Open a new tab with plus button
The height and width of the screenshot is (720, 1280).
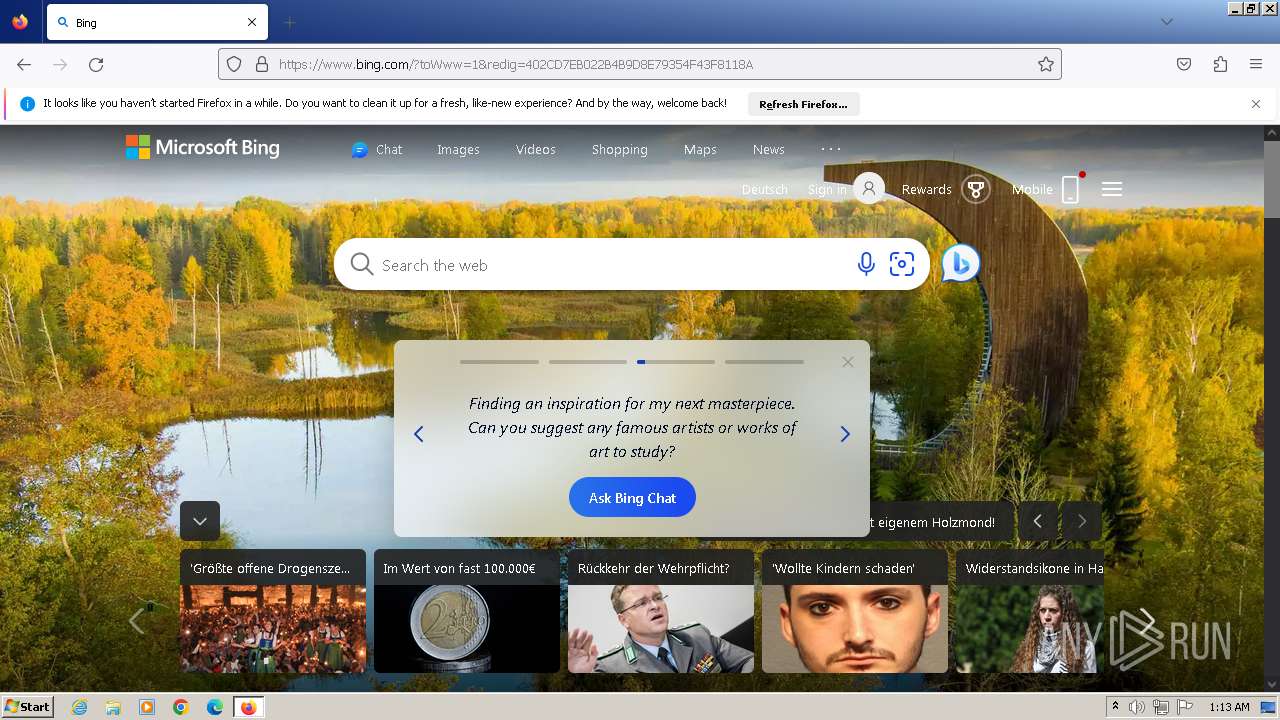(x=289, y=22)
